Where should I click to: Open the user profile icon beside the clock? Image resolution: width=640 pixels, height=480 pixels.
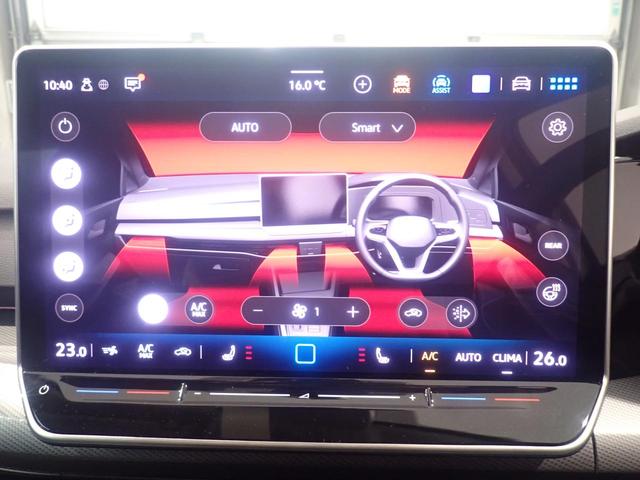(87, 84)
